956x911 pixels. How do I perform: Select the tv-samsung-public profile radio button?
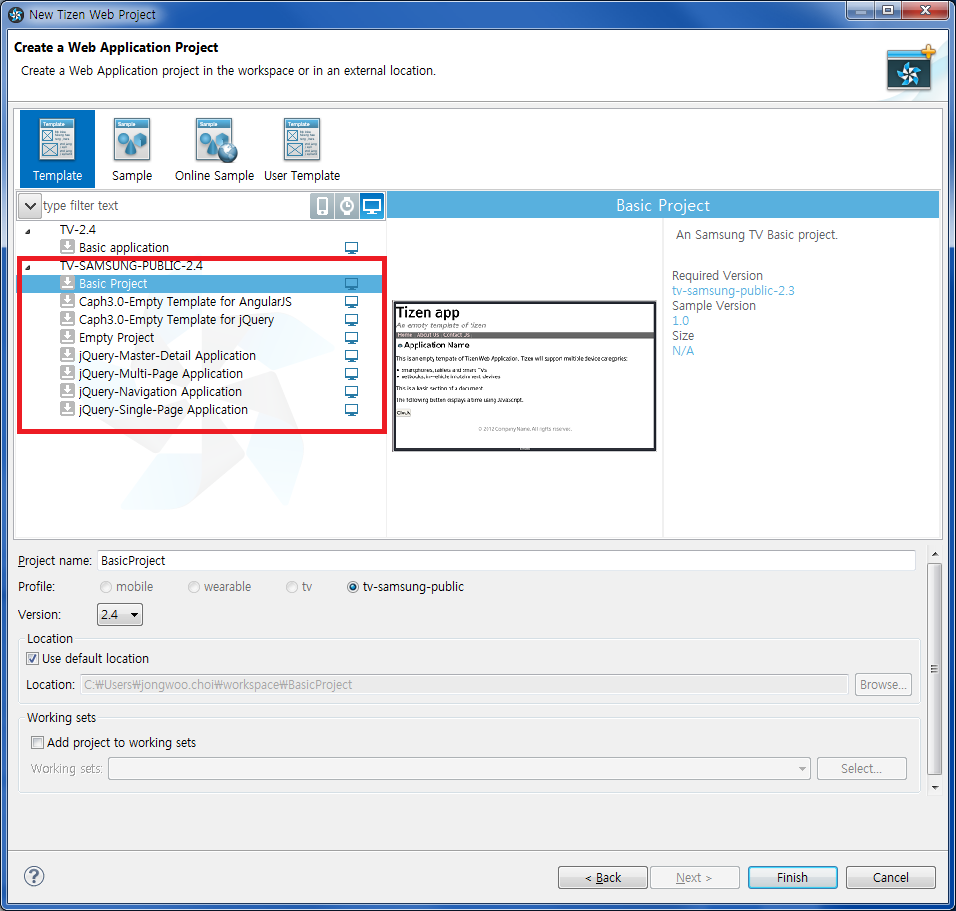[352, 587]
